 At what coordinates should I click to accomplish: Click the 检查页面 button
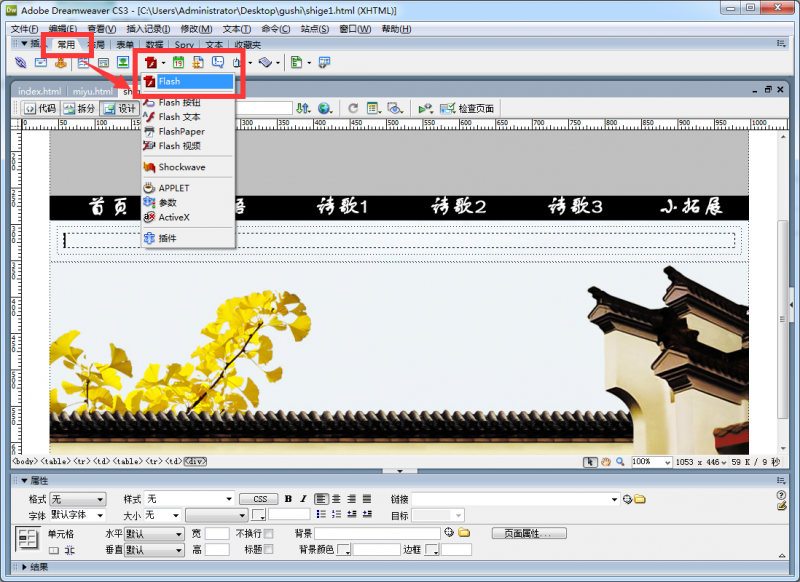[467, 108]
